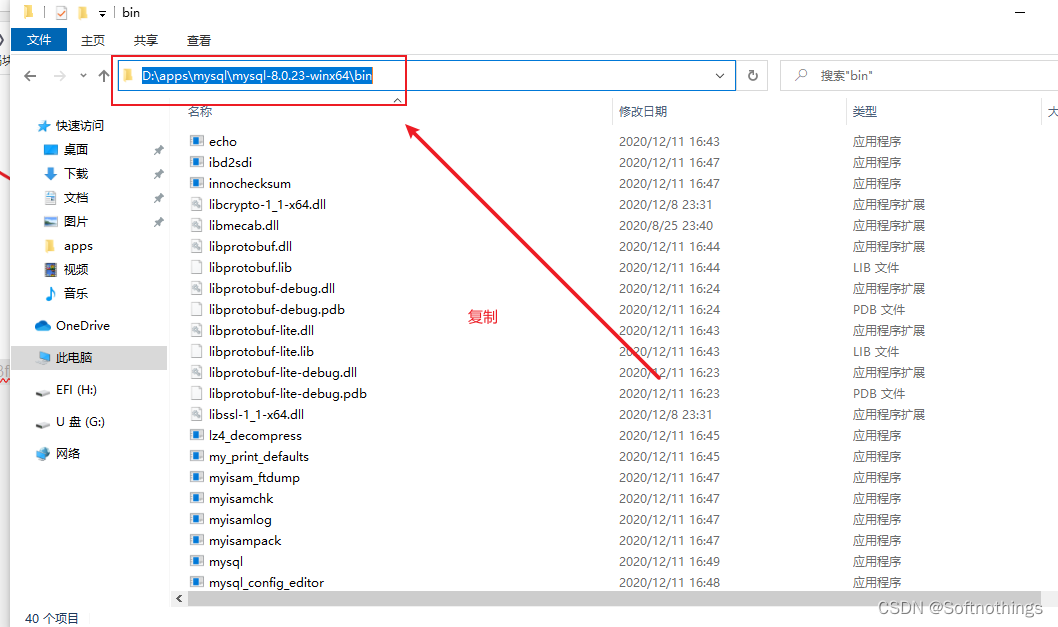Image resolution: width=1058 pixels, height=627 pixels.
Task: Open the 文件 ribbon tab
Action: pos(38,40)
